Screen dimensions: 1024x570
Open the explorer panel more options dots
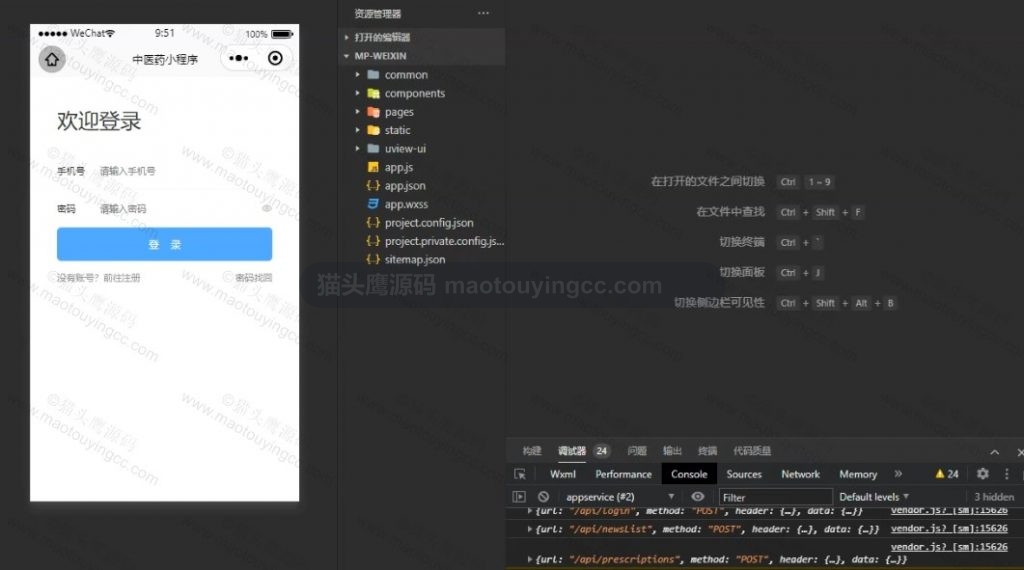[483, 13]
